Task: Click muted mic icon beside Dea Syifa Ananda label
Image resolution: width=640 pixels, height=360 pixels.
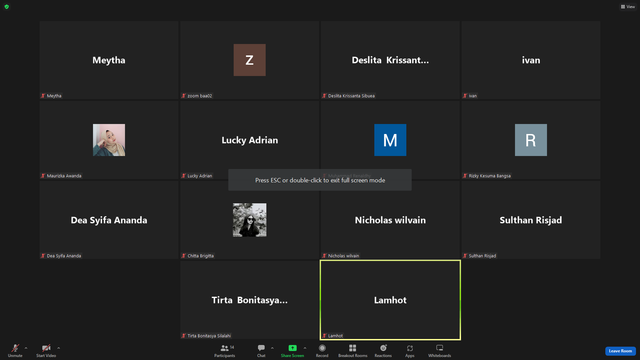Action: coord(43,256)
